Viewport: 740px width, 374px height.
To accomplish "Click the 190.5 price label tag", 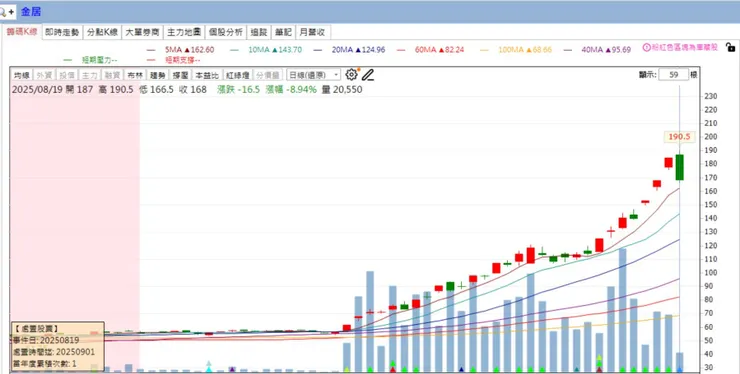I will pos(679,136).
